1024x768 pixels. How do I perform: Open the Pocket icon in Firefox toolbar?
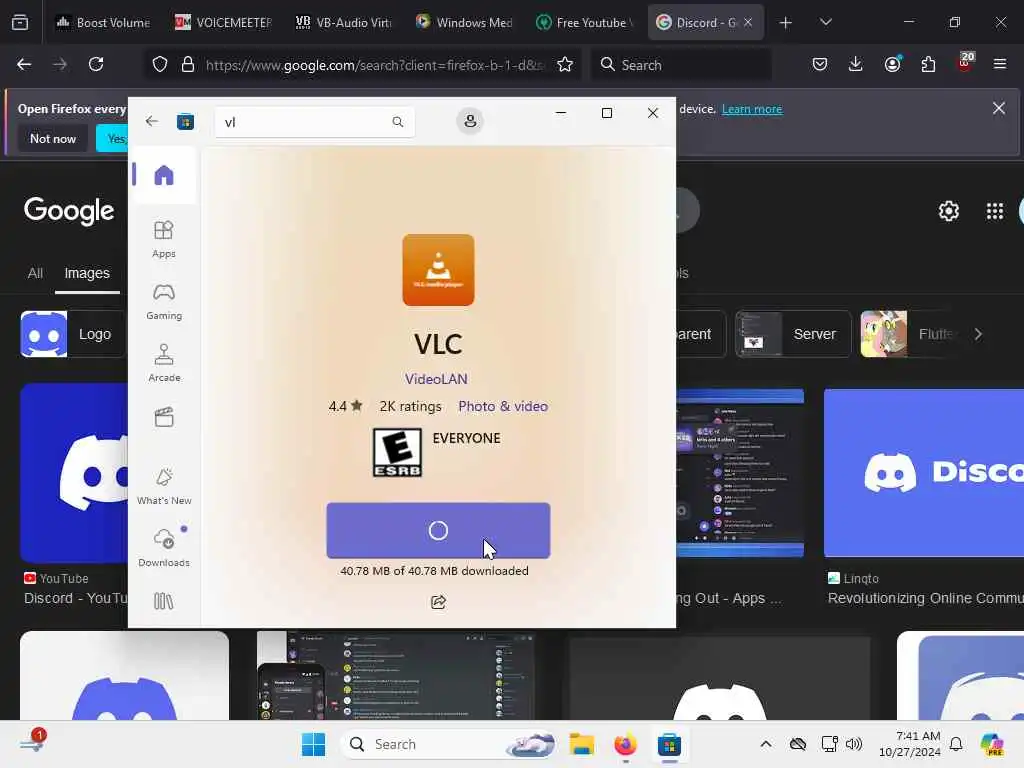tap(820, 64)
